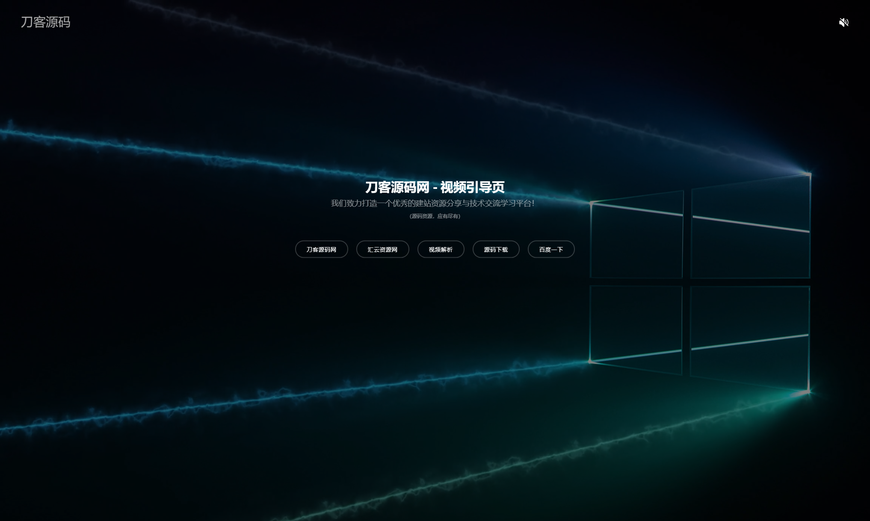Viewport: 870px width, 521px height.
Task: Click the small parenthesized tagline under the subtitle
Action: (x=434, y=216)
